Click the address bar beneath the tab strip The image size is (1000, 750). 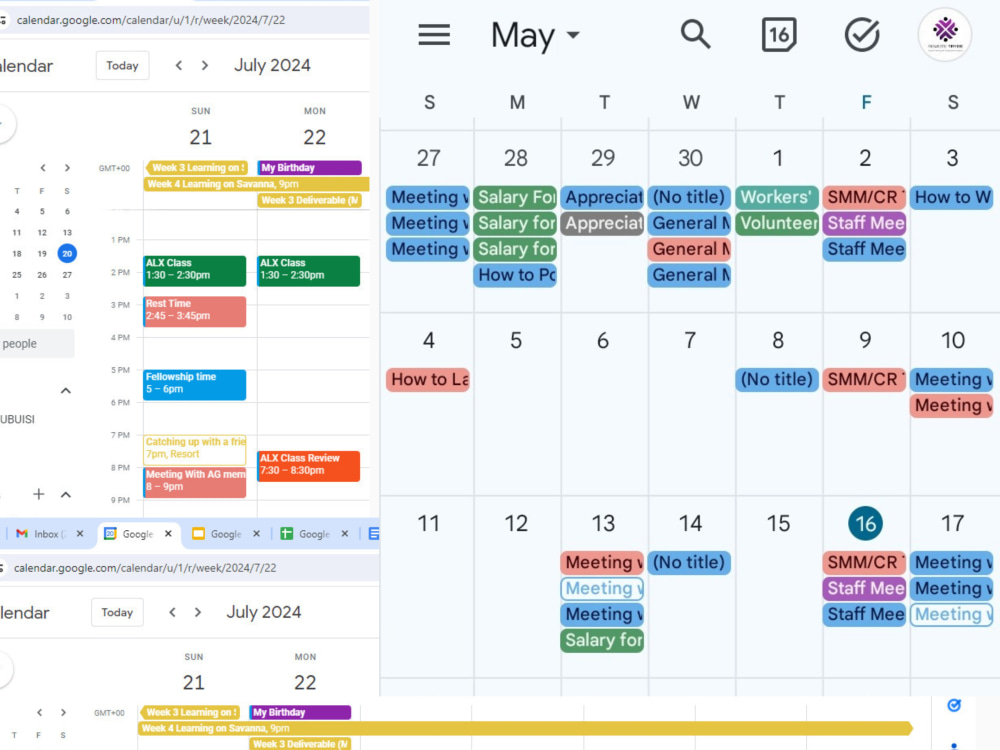pos(188,568)
